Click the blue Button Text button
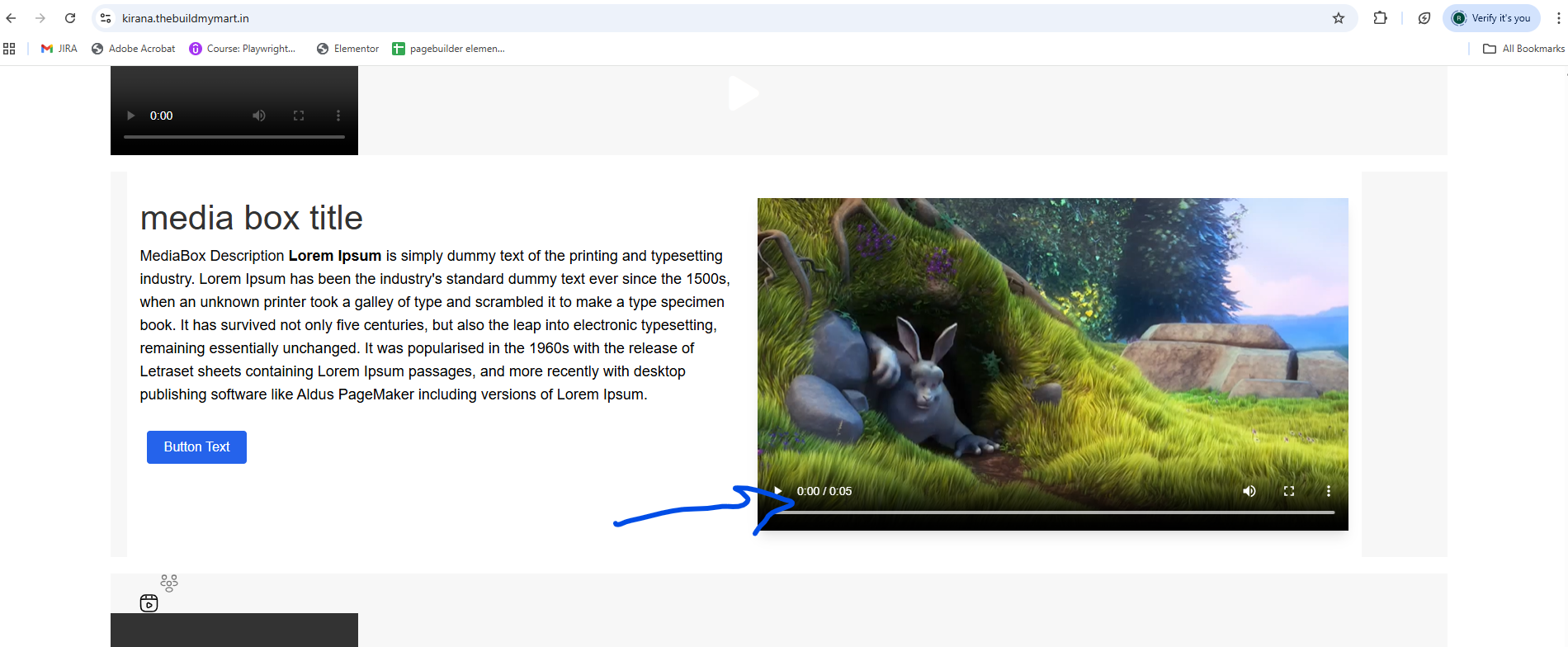The width and height of the screenshot is (1568, 647). click(196, 447)
